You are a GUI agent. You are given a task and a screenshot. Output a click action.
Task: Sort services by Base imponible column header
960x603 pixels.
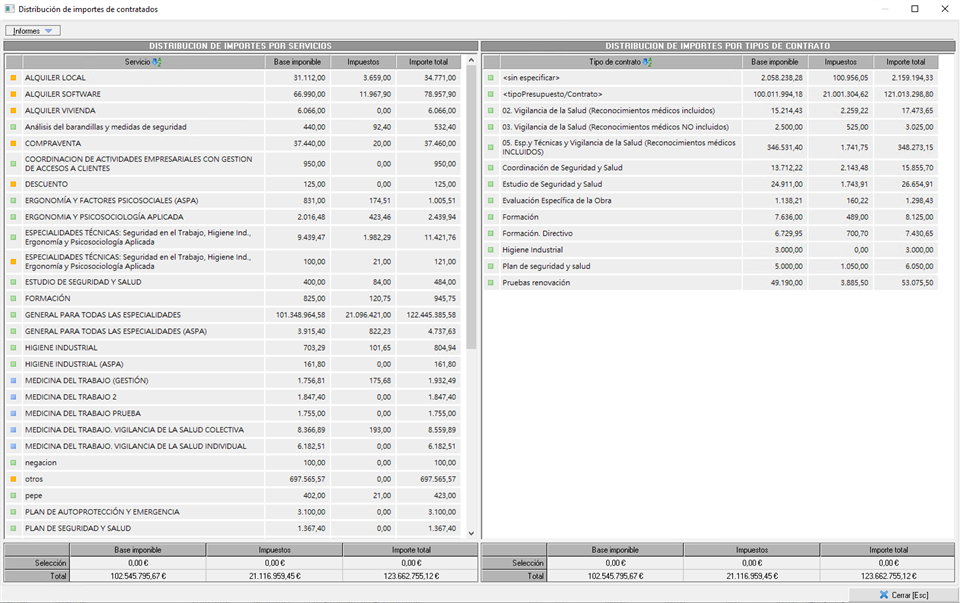[297, 62]
